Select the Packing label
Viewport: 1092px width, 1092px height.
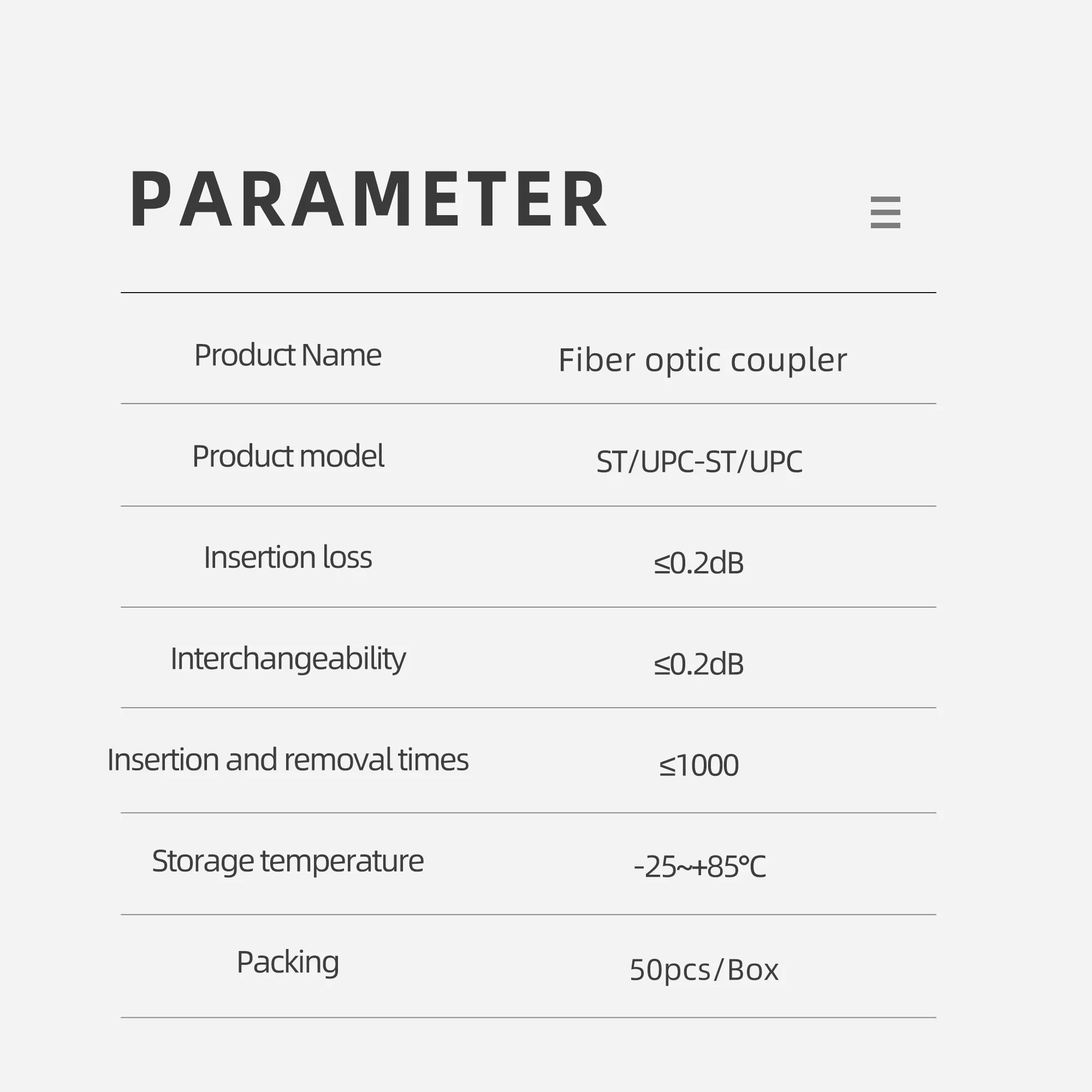point(288,962)
